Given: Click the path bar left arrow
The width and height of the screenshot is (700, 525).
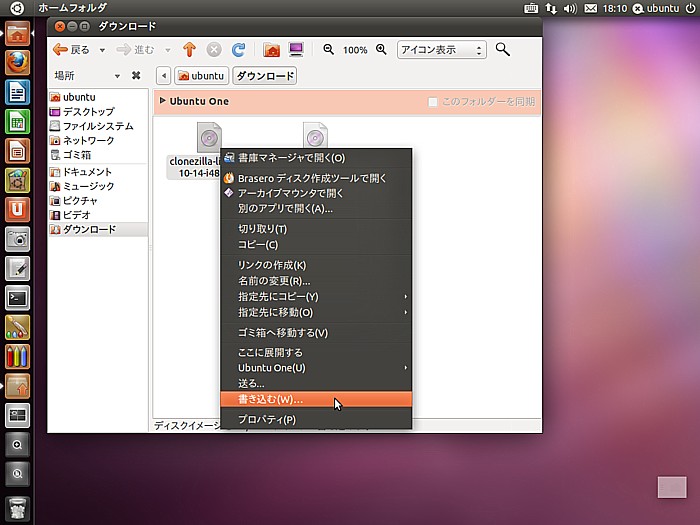Looking at the screenshot, I should pos(164,76).
